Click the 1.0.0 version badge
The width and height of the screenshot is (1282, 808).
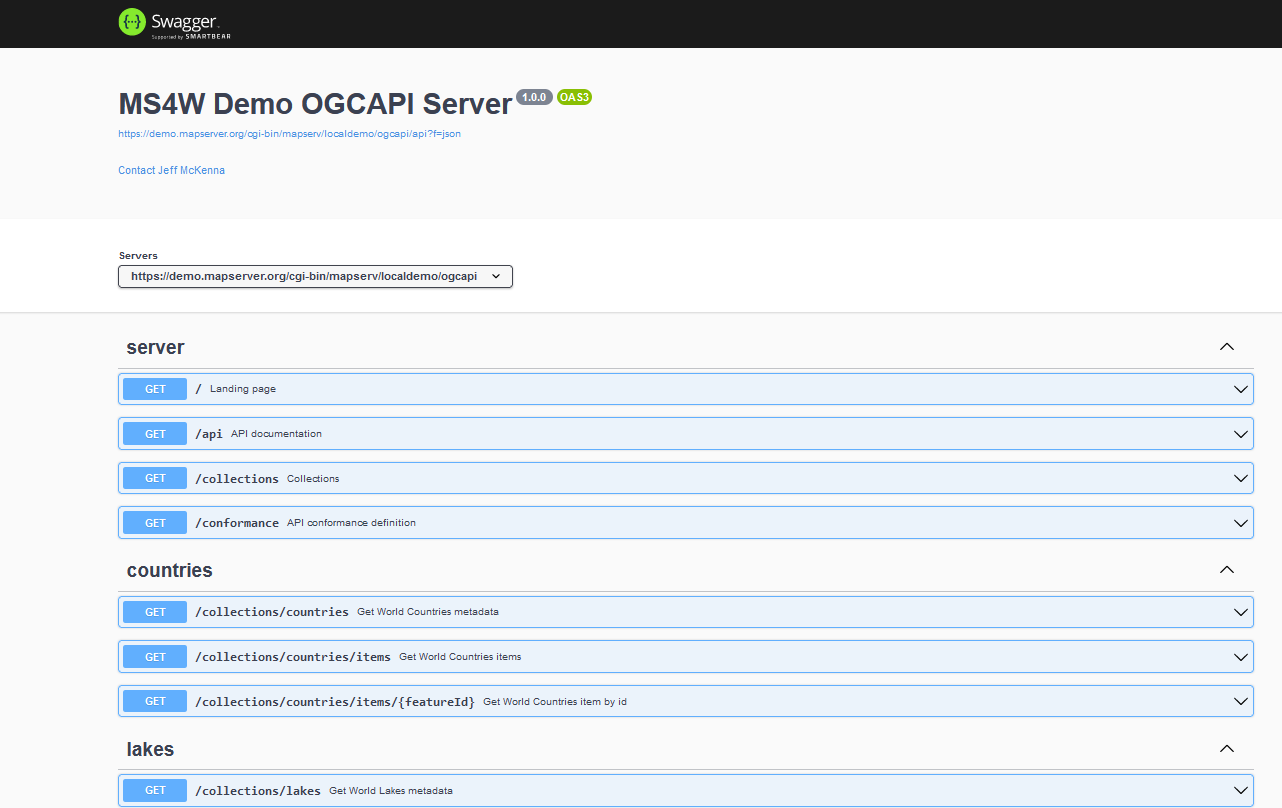point(534,97)
